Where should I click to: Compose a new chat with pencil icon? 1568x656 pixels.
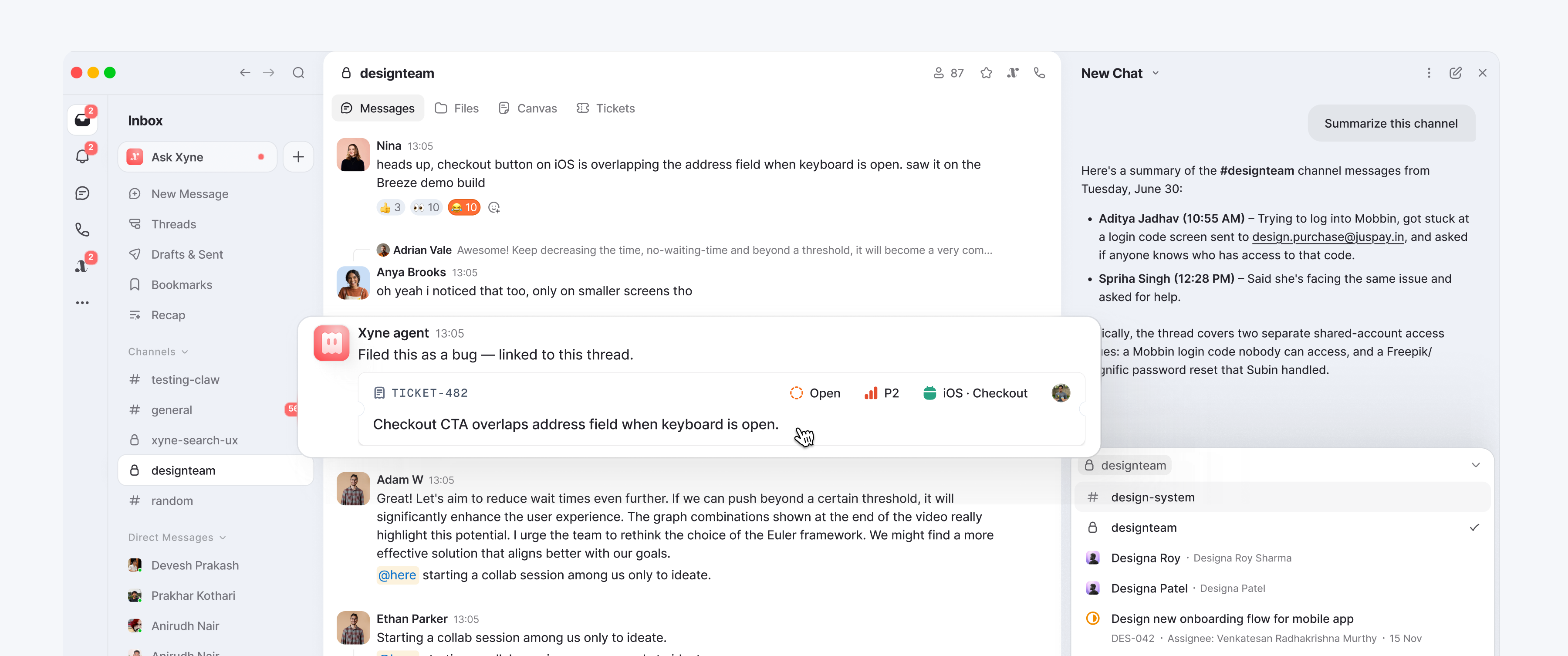coord(1455,73)
